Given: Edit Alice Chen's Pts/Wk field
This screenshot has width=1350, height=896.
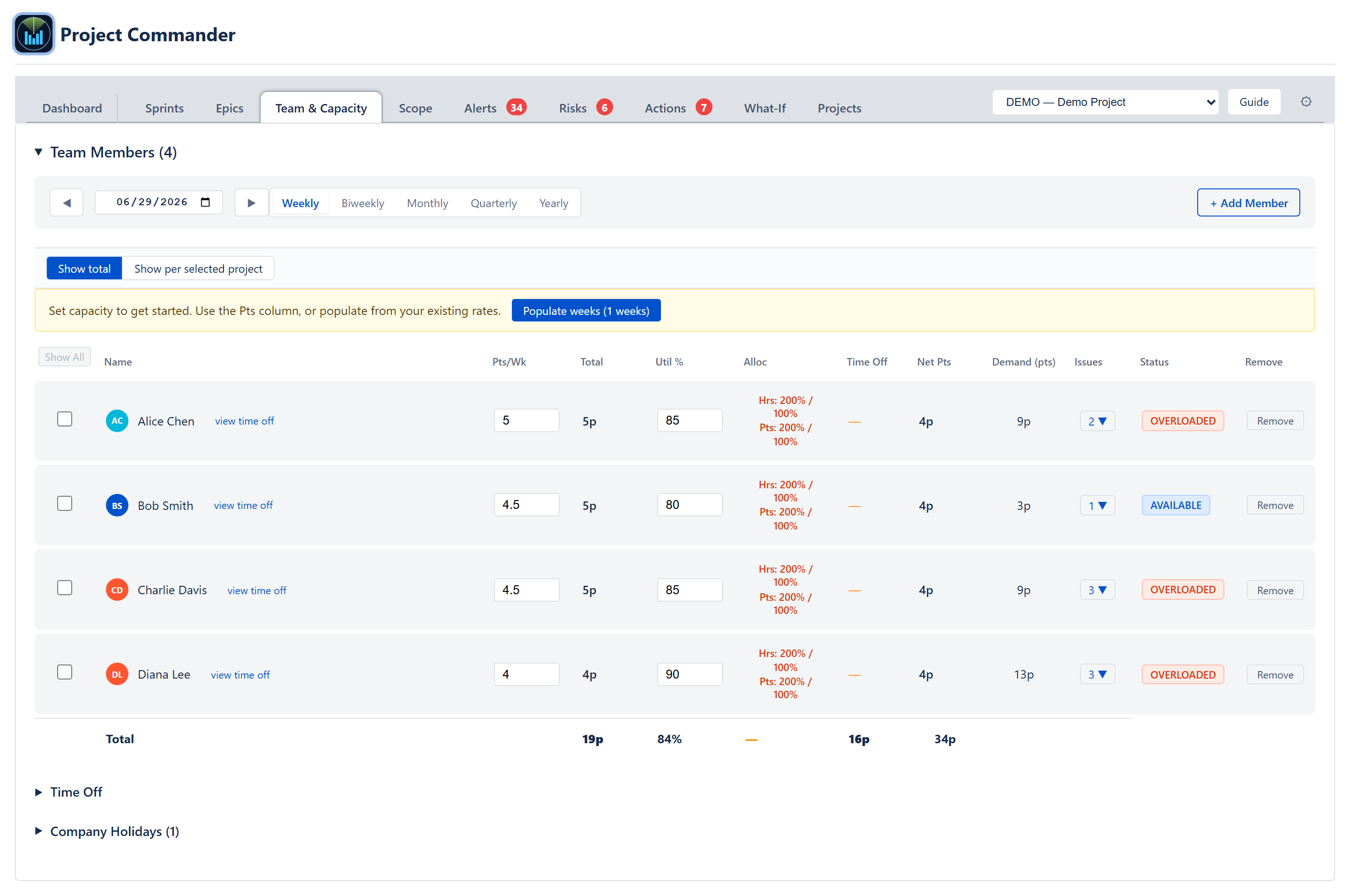Looking at the screenshot, I should click(x=526, y=420).
